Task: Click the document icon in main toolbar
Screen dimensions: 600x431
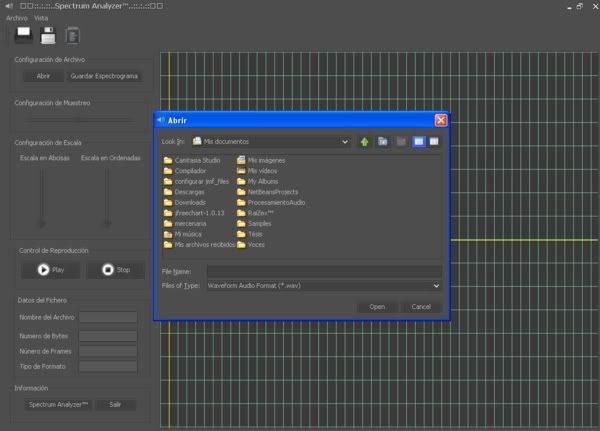Action: [73, 36]
